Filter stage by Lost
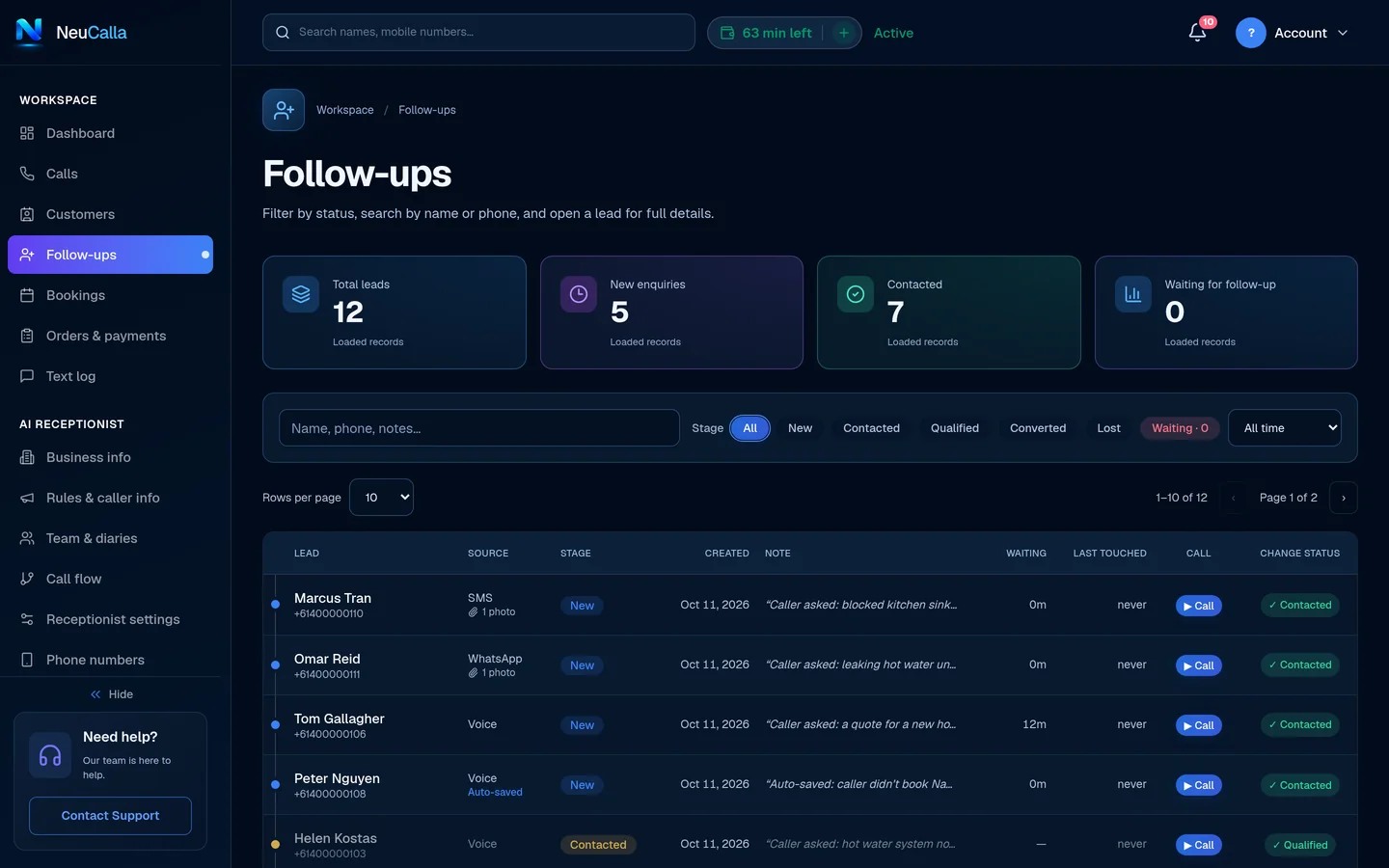This screenshot has width=1389, height=868. click(1108, 428)
